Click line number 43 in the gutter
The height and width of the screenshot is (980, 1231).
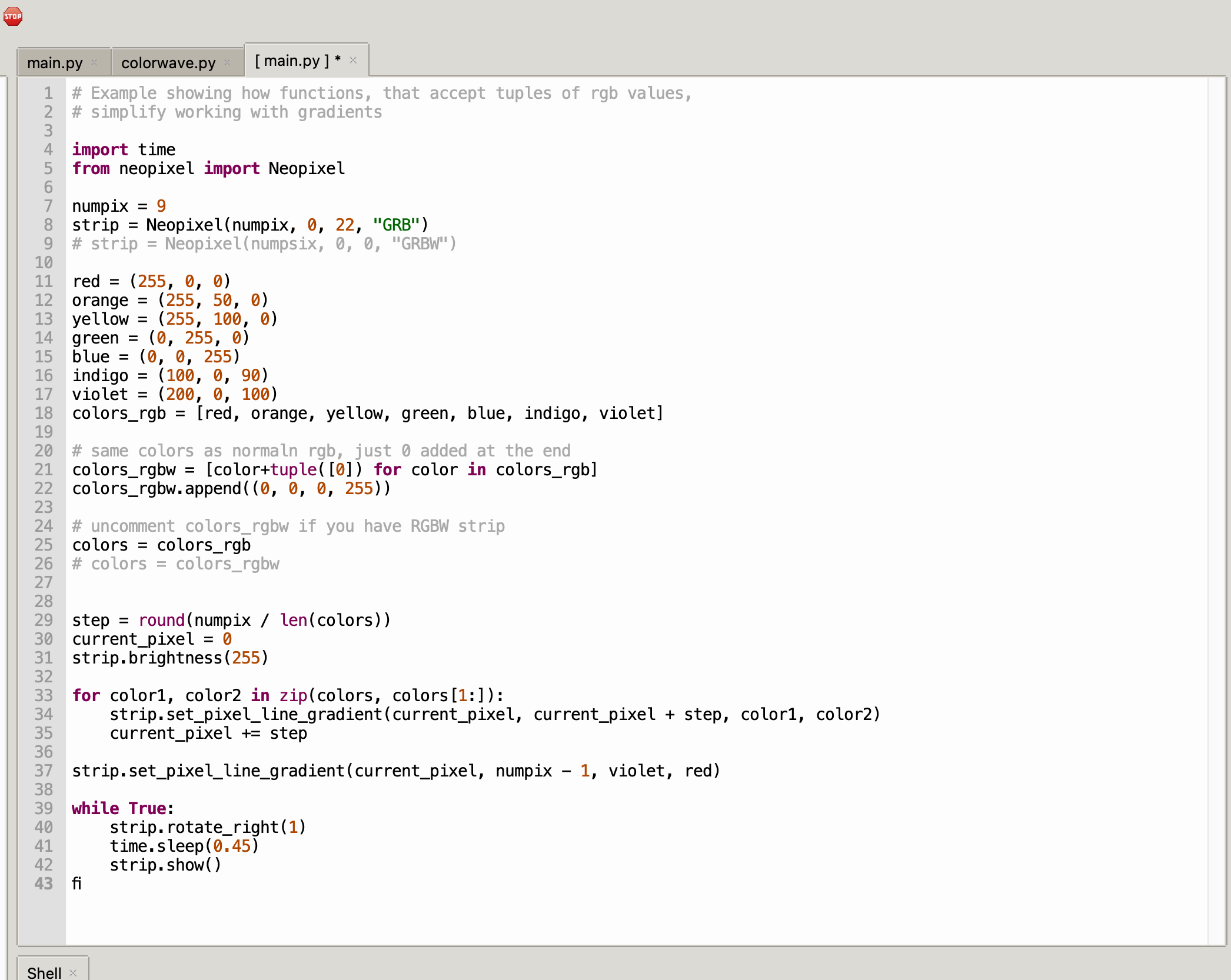[x=44, y=883]
